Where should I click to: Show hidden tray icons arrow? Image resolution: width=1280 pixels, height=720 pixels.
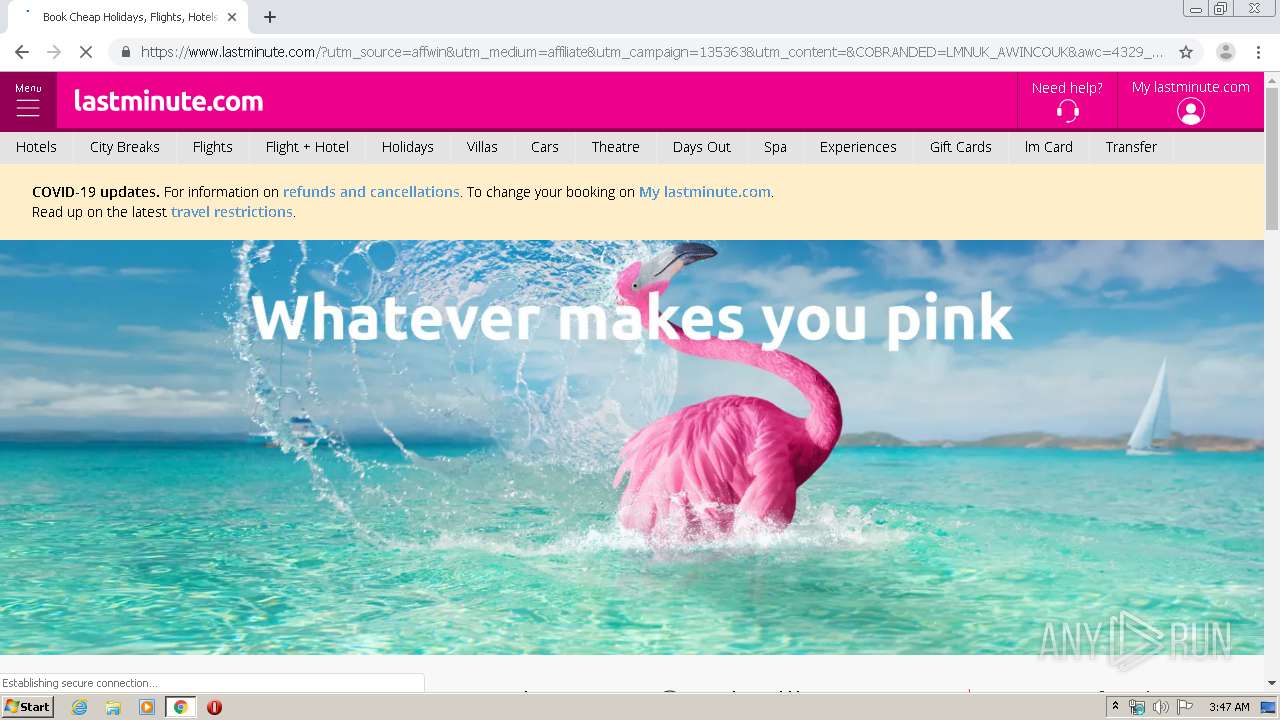[1115, 707]
